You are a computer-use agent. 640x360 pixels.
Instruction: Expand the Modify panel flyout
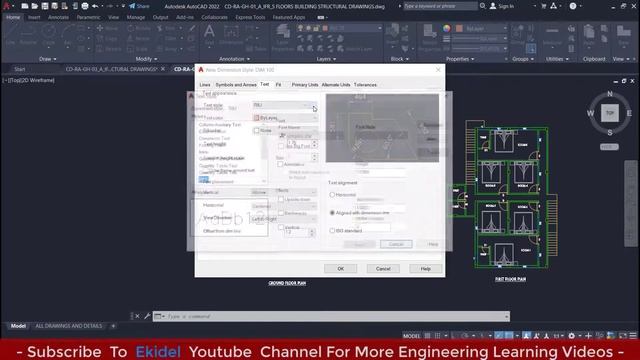pyautogui.click(x=146, y=59)
